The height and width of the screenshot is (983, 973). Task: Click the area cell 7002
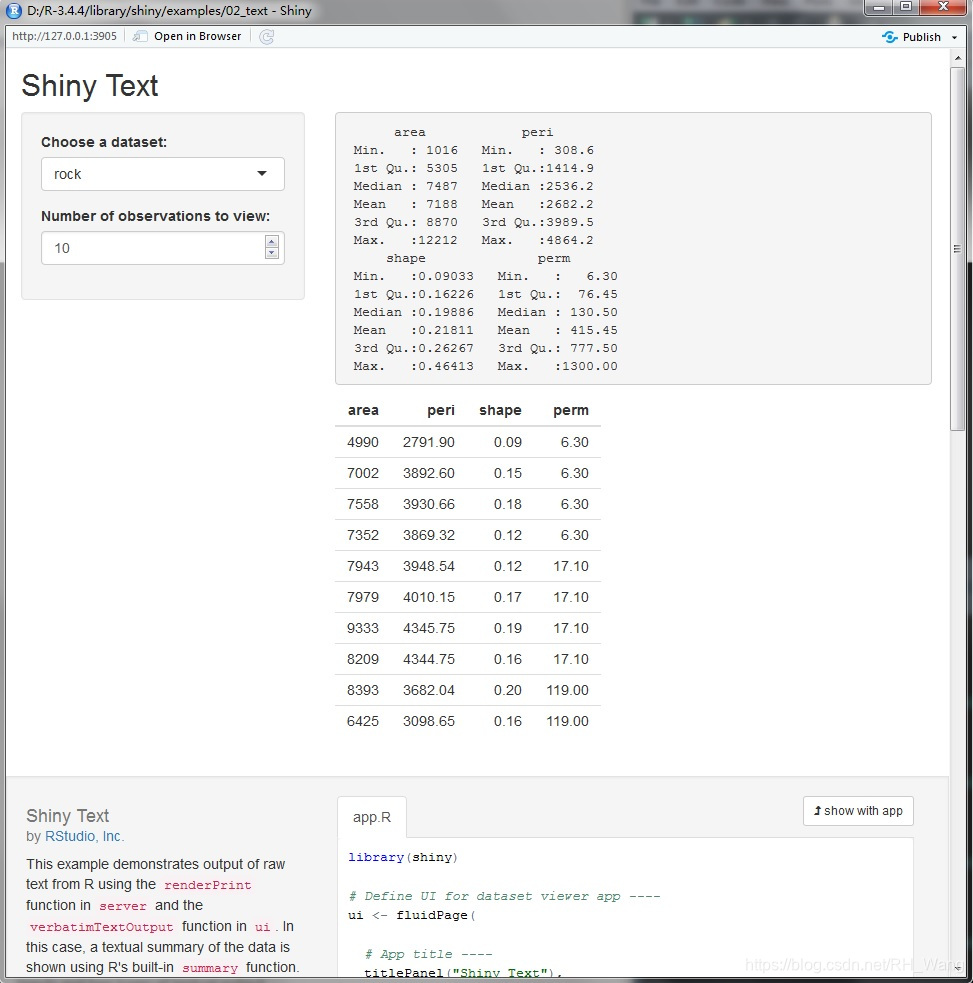(363, 473)
